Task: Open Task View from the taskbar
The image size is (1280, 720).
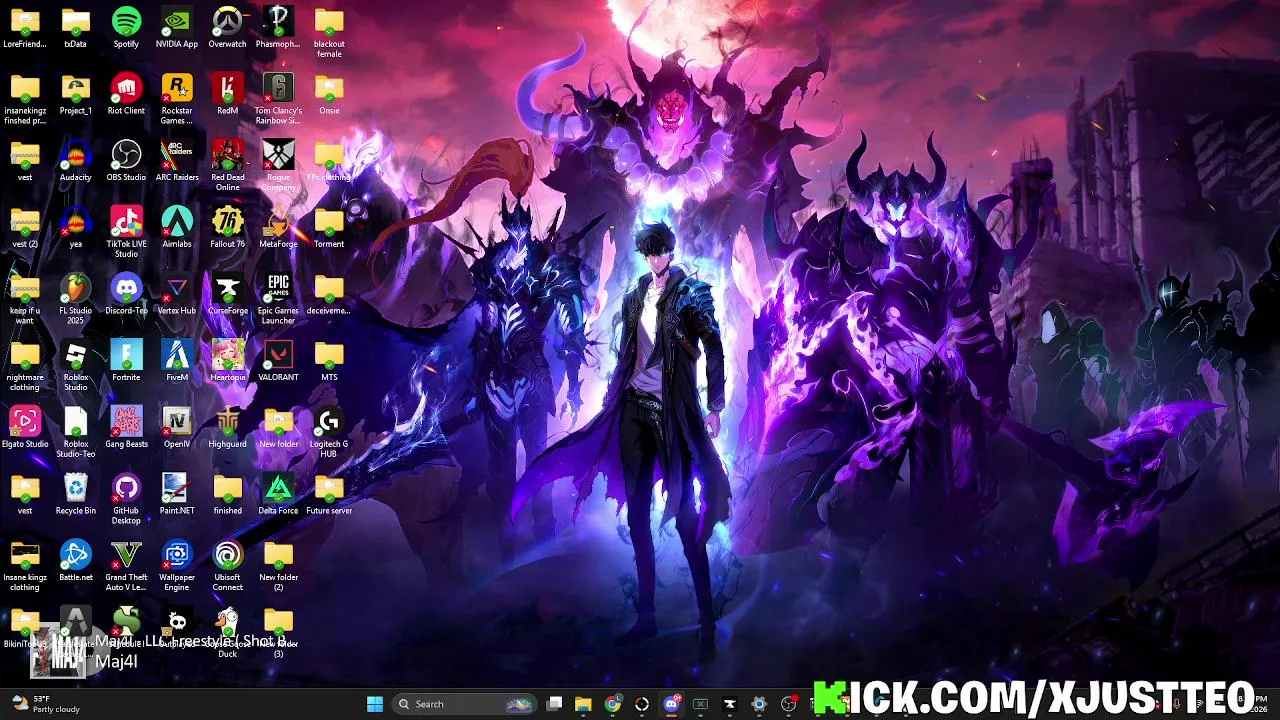Action: pyautogui.click(x=555, y=704)
